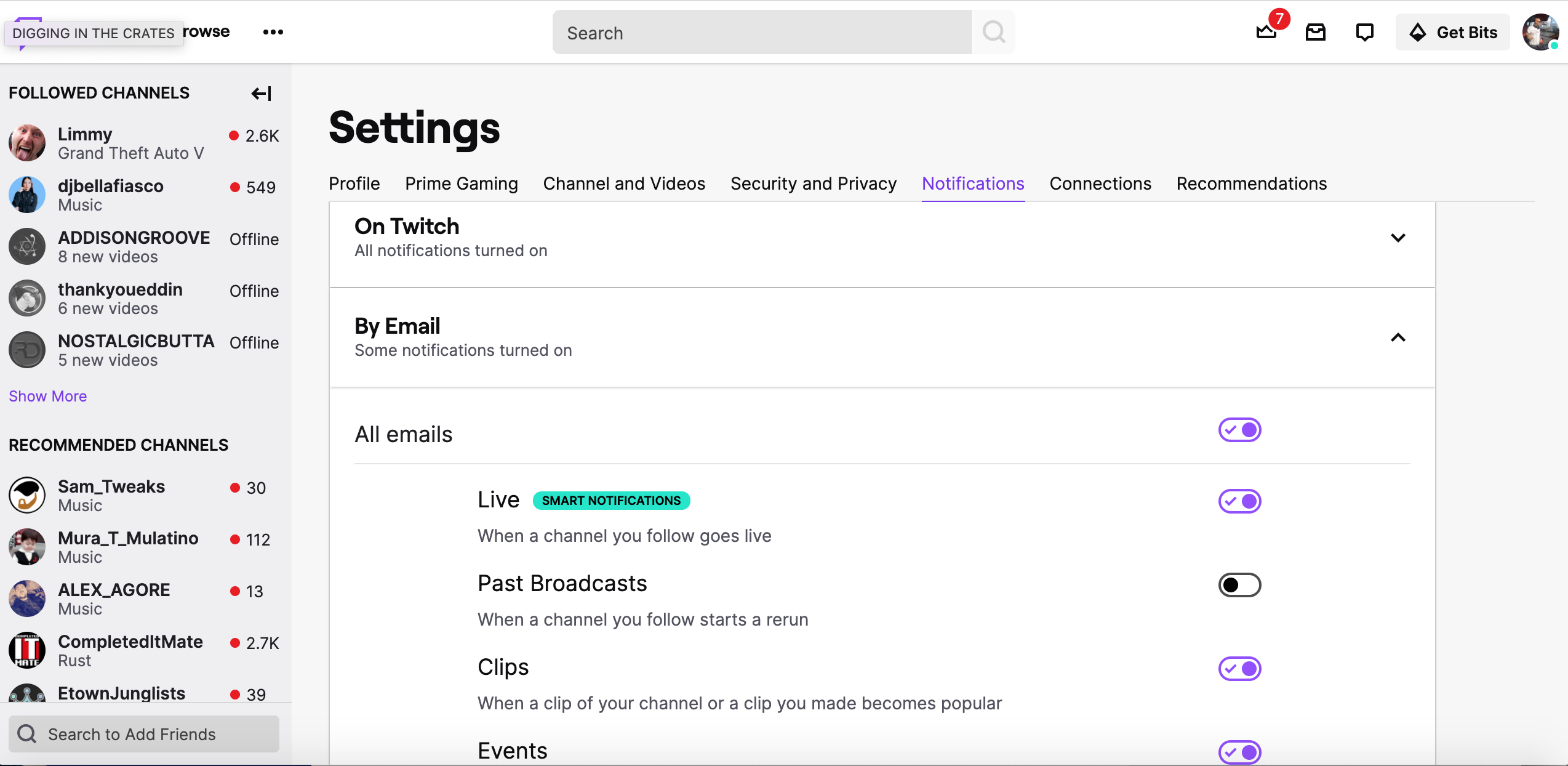Open djbellafiasco's channel name link
Image resolution: width=1568 pixels, height=766 pixels.
pyautogui.click(x=111, y=186)
